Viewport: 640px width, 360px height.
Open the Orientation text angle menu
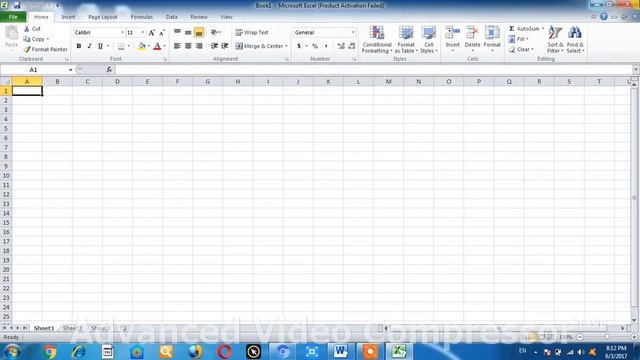pyautogui.click(x=216, y=32)
